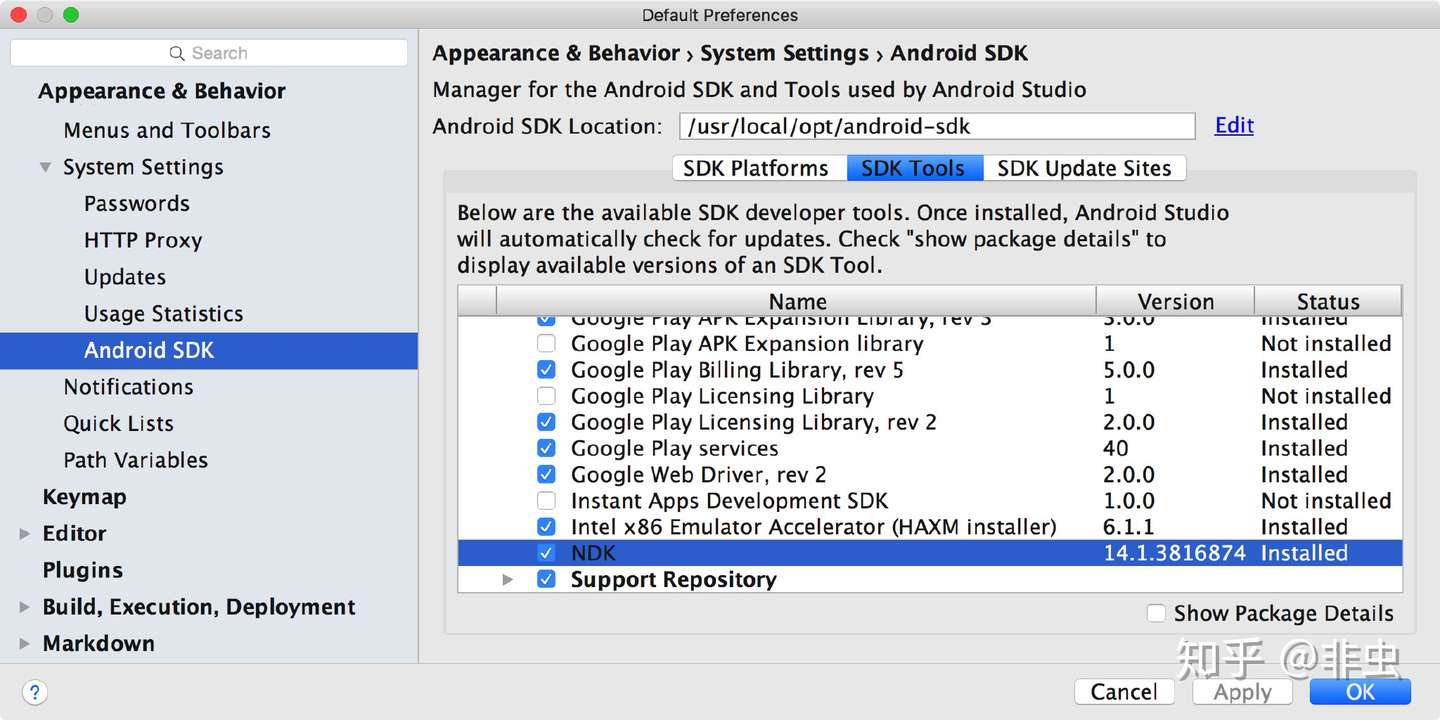
Task: Click the search magnifier icon
Action: tap(177, 53)
